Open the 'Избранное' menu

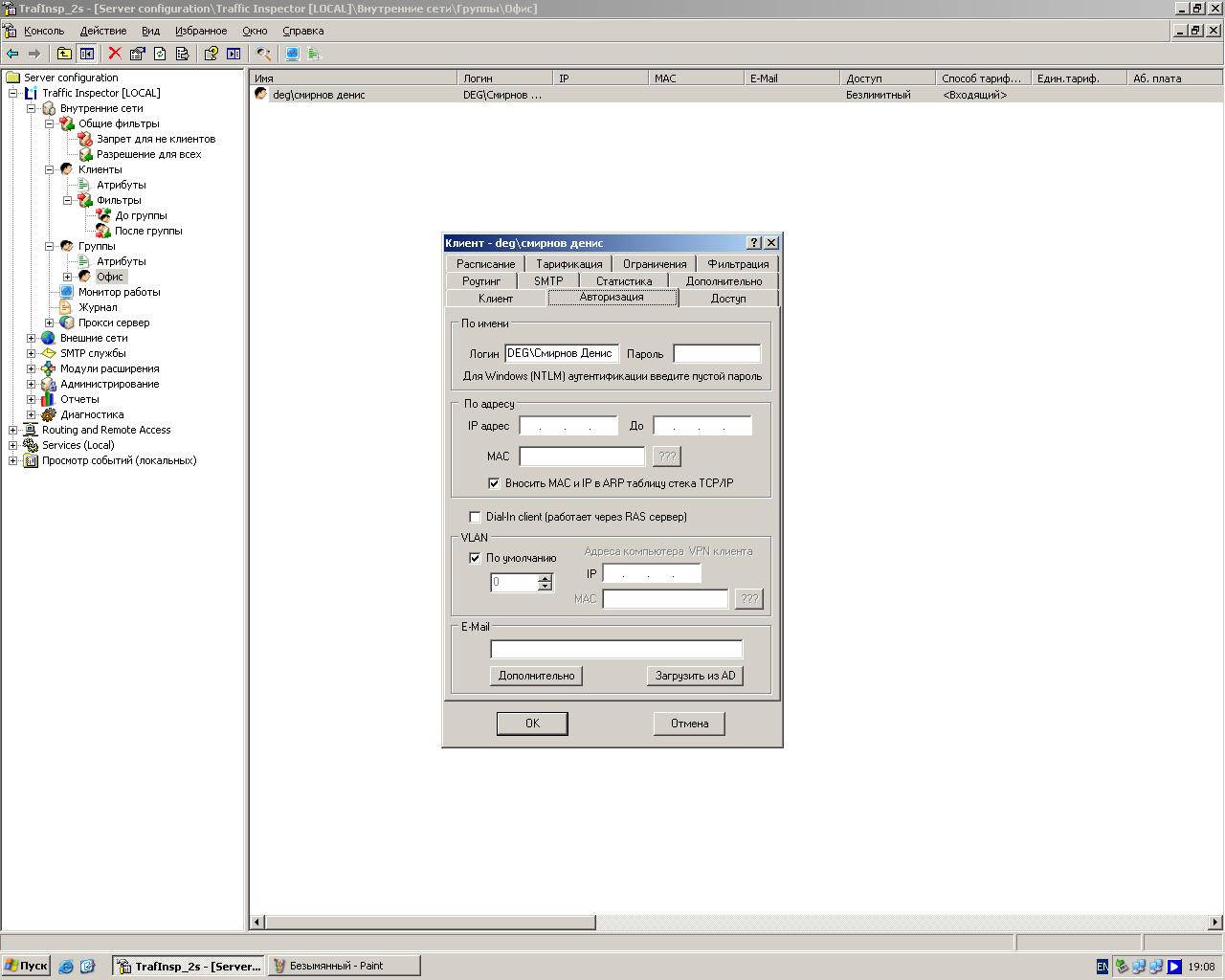click(201, 31)
